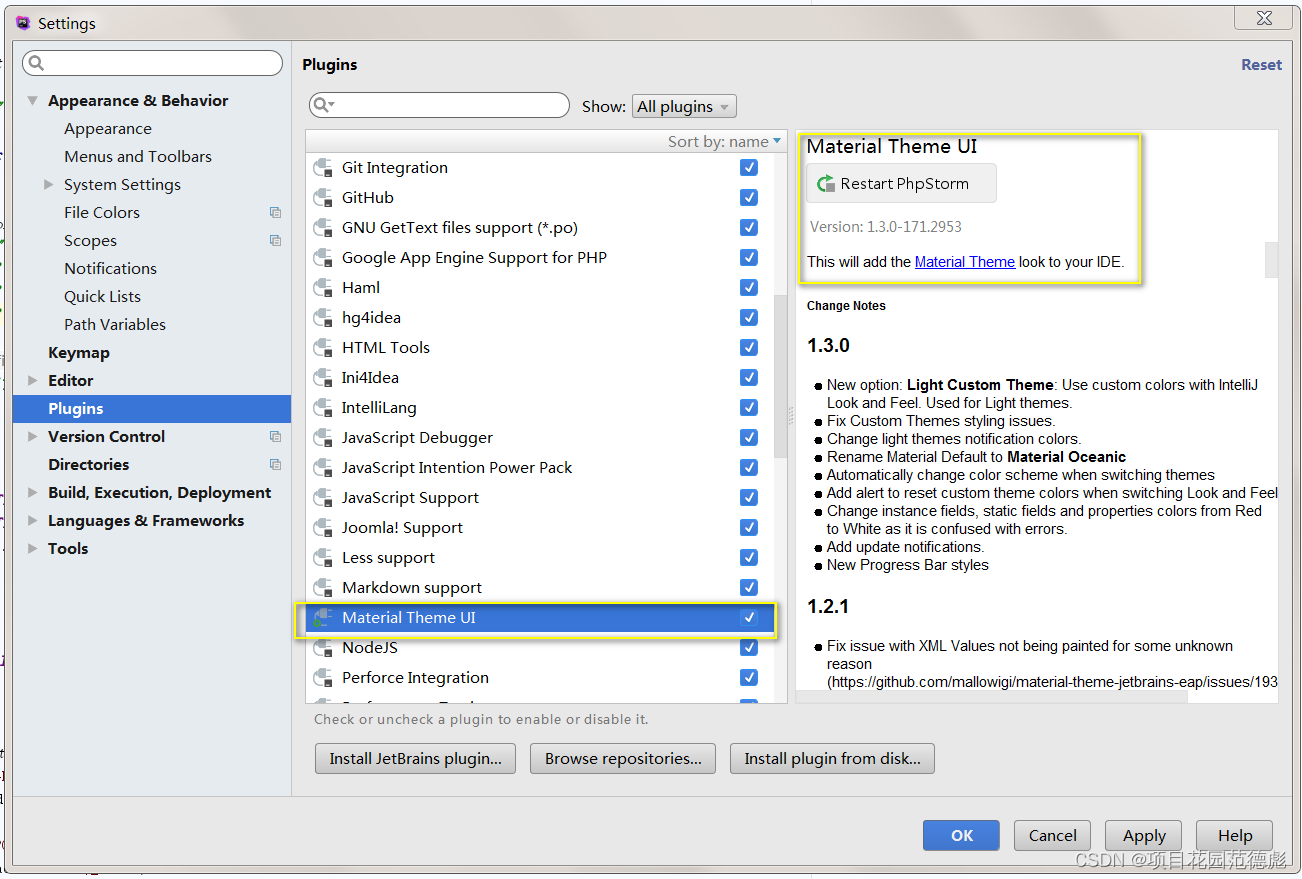Disable the JavaScript Debugger plugin

click(x=749, y=438)
